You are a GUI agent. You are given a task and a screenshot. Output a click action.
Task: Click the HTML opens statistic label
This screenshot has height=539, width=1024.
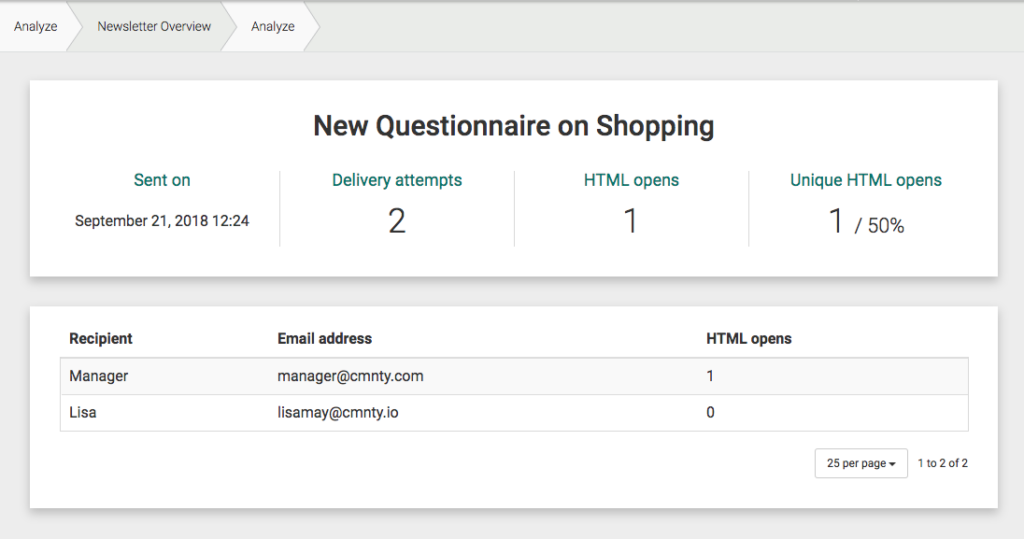click(x=631, y=180)
